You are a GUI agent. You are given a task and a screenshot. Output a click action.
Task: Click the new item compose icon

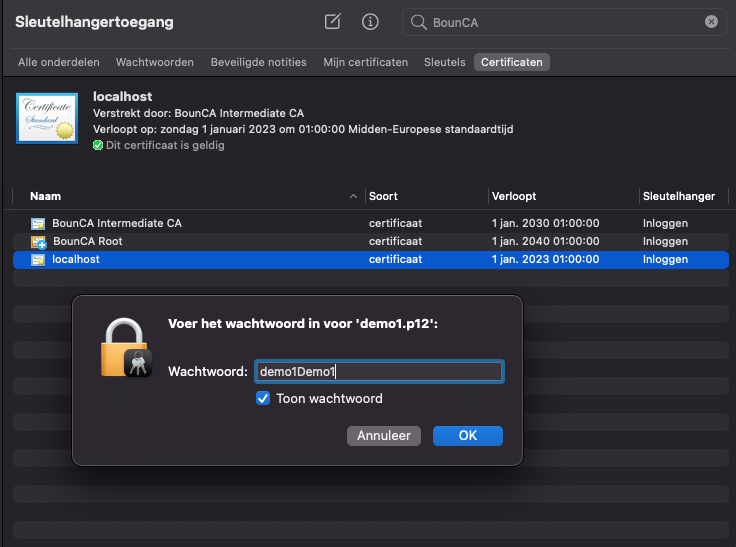coord(333,22)
